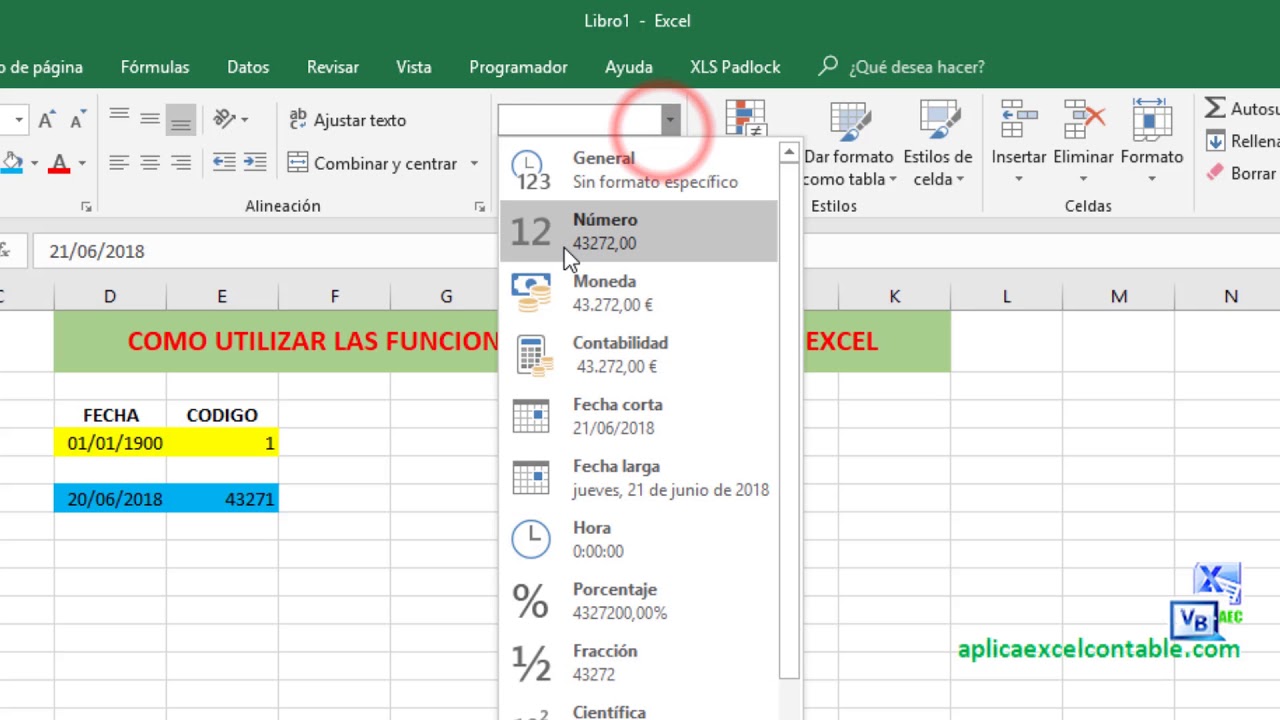This screenshot has height=720, width=1280.
Task: Click the Eliminar cells icon
Action: [1083, 120]
